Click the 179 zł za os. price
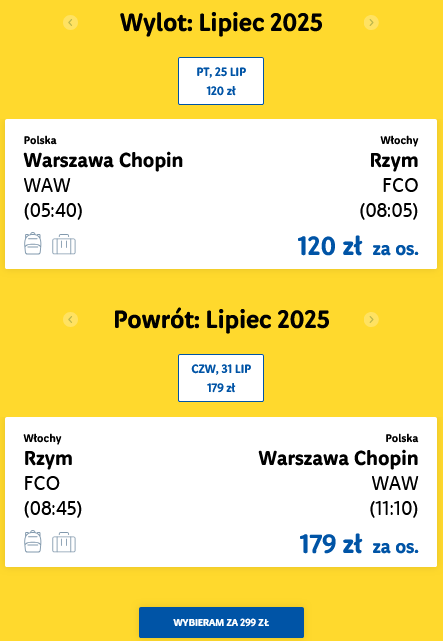This screenshot has width=443, height=641. (x=359, y=544)
